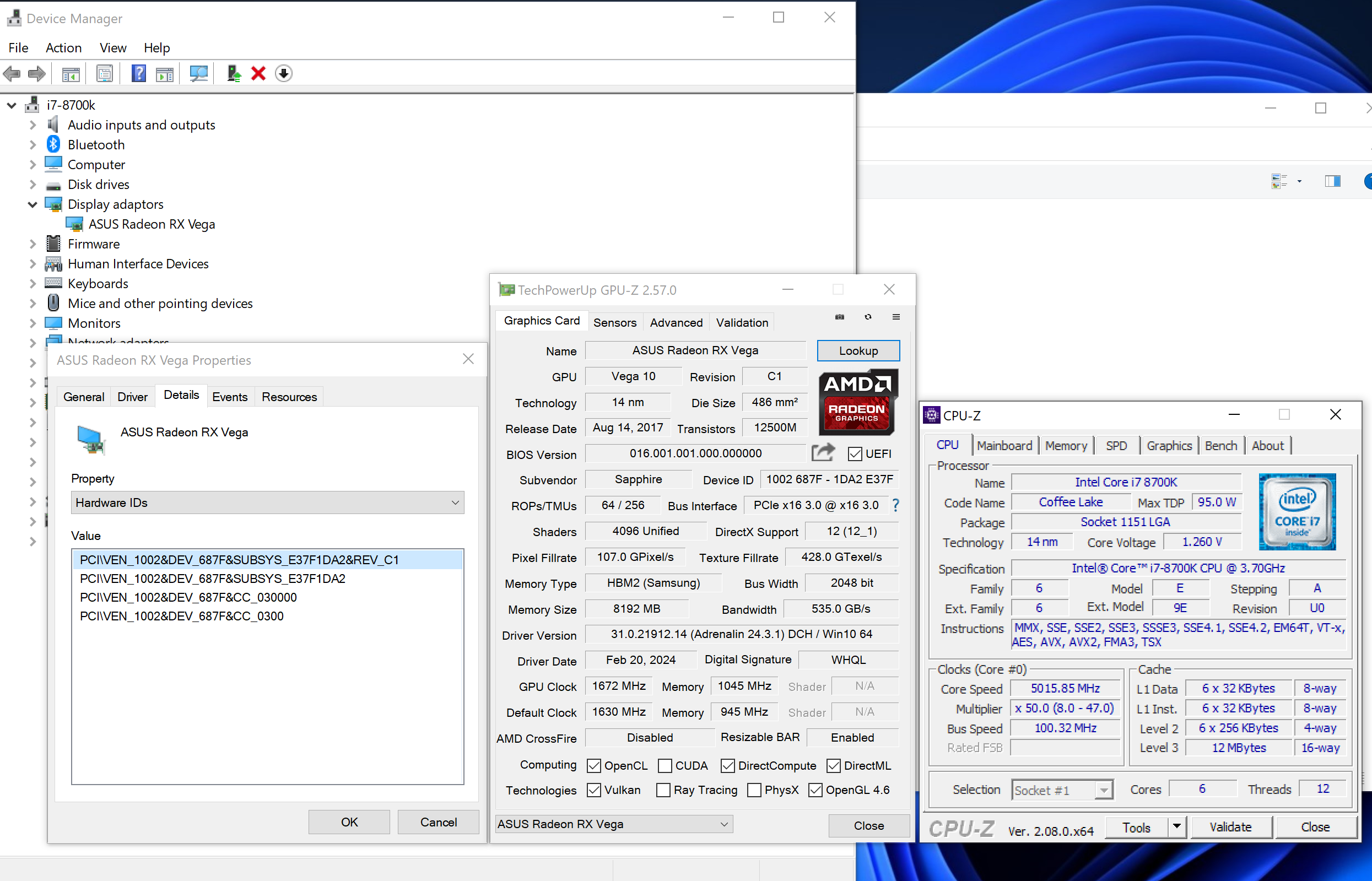
Task: Capture a GPU-Z screenshot with the camera icon
Action: click(x=839, y=316)
